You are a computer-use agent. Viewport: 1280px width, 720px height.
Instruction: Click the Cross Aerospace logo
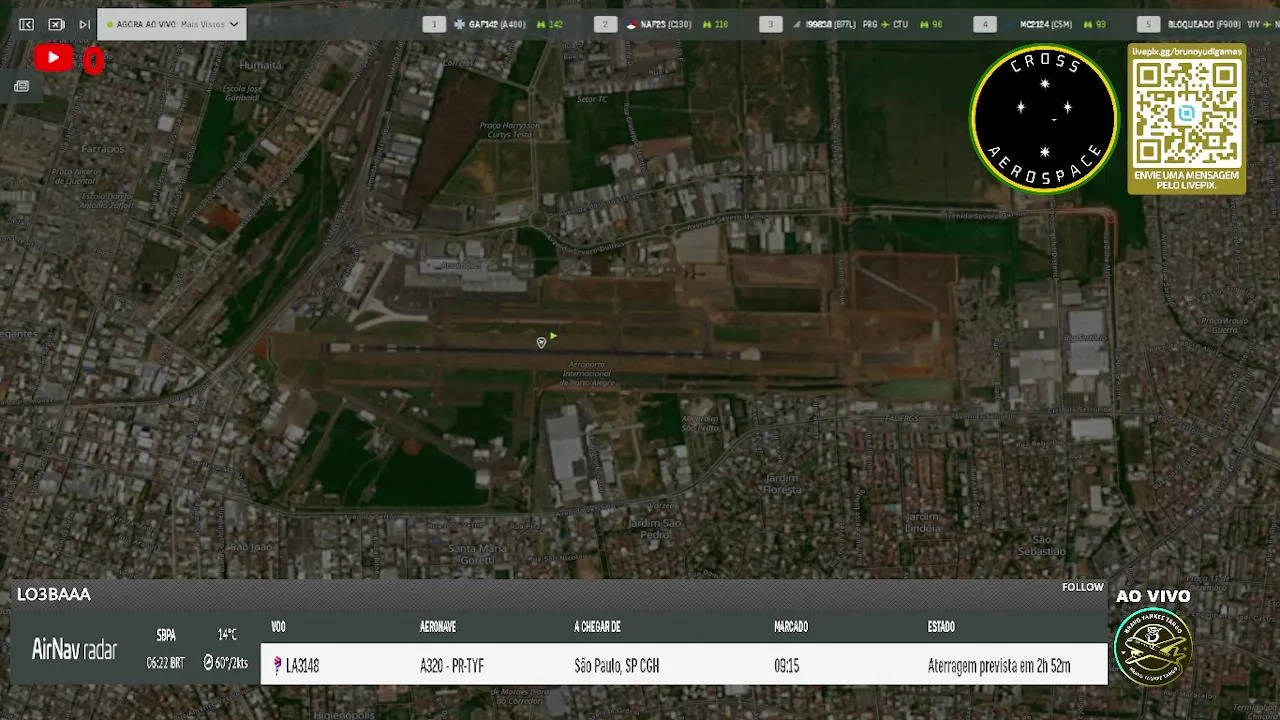point(1044,119)
